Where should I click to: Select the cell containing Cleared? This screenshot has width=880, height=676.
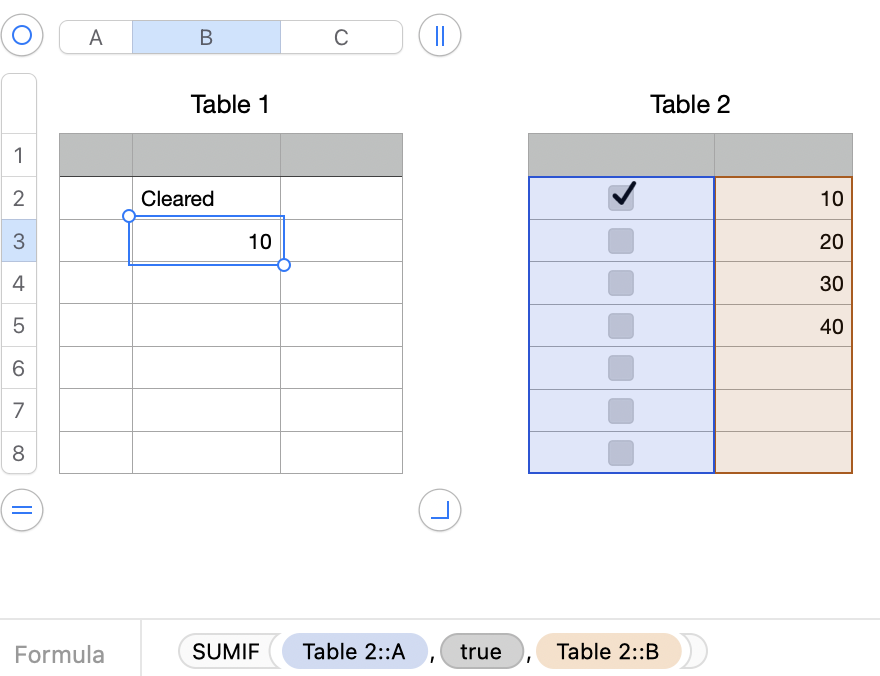tap(206, 199)
